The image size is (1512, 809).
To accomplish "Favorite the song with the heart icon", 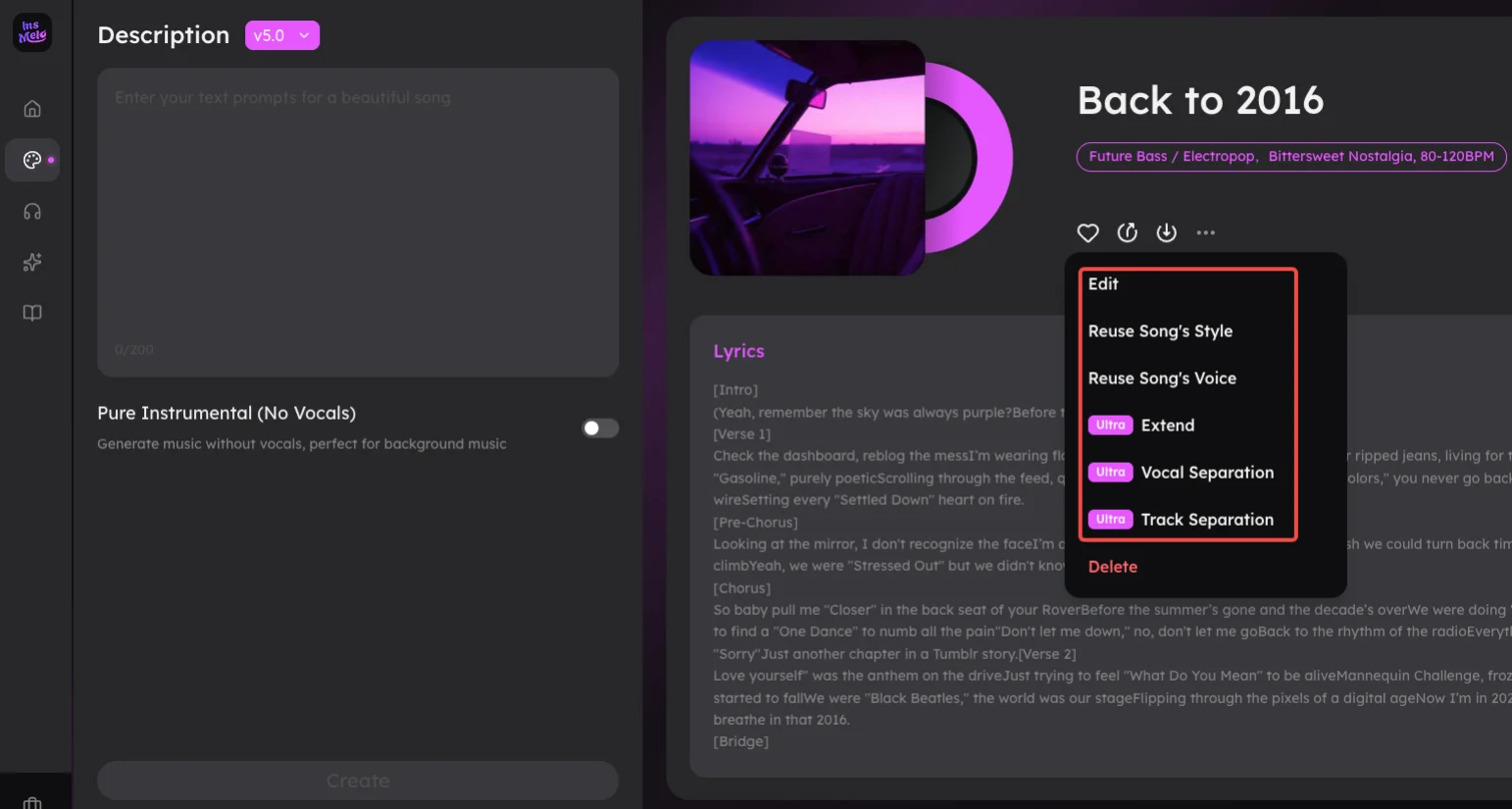I will (1087, 232).
